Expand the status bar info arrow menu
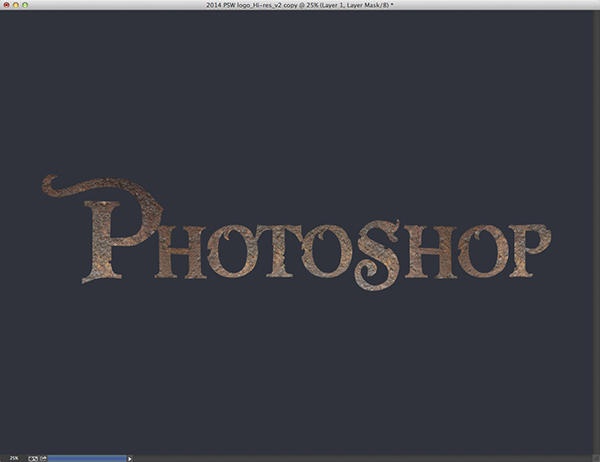Image resolution: width=600 pixels, height=462 pixels. [x=130, y=457]
